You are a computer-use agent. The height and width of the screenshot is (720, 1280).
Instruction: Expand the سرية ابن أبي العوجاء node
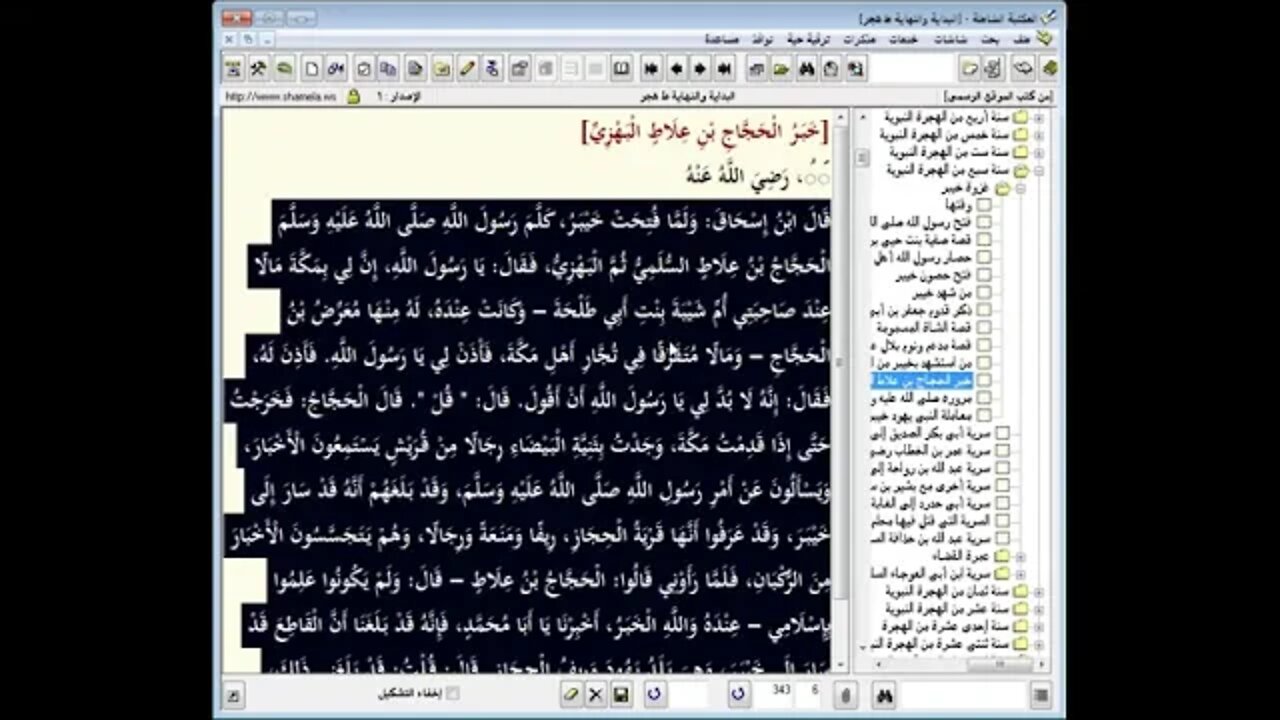pos(1020,573)
